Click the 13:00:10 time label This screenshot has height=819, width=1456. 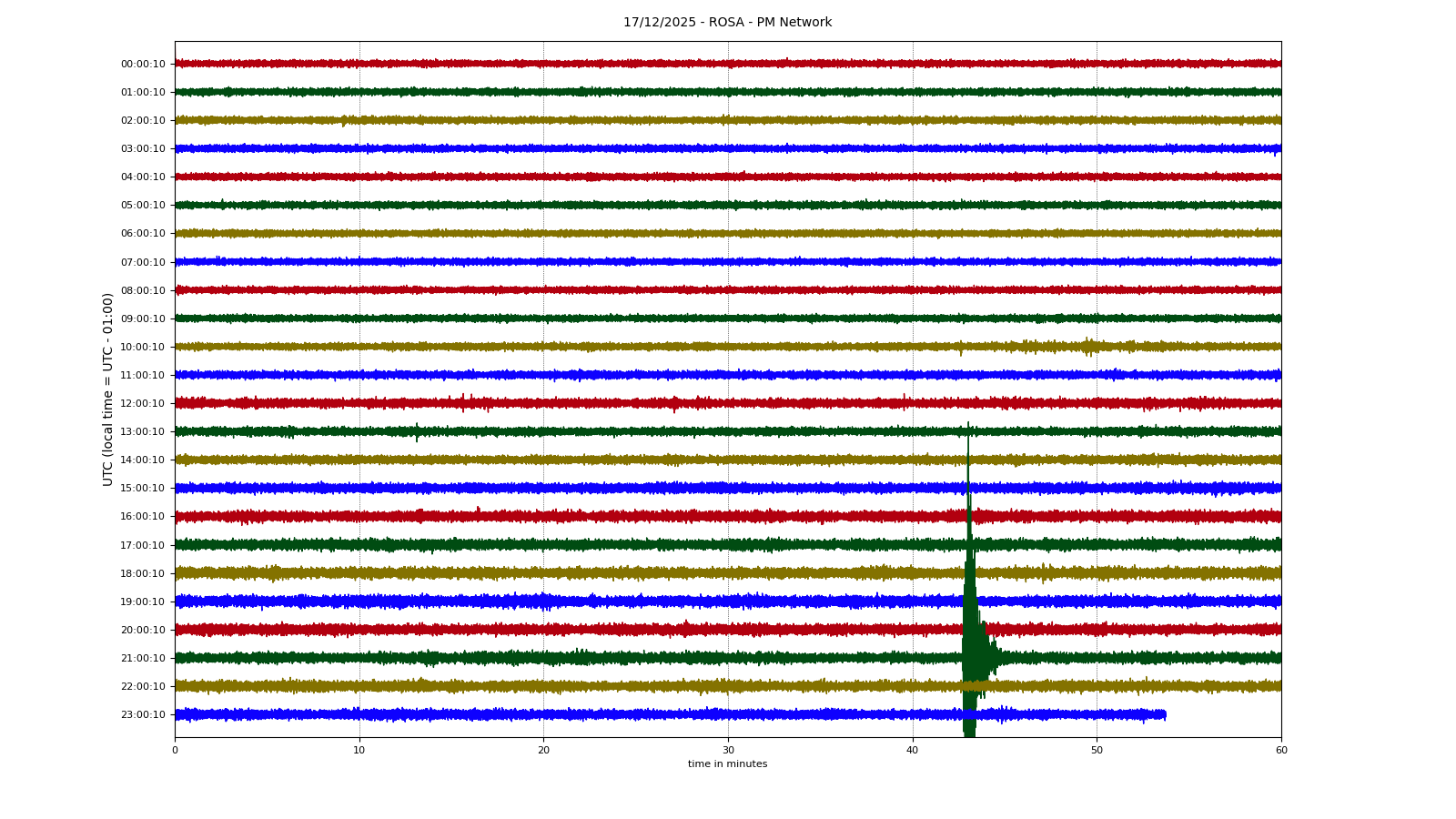143,432
